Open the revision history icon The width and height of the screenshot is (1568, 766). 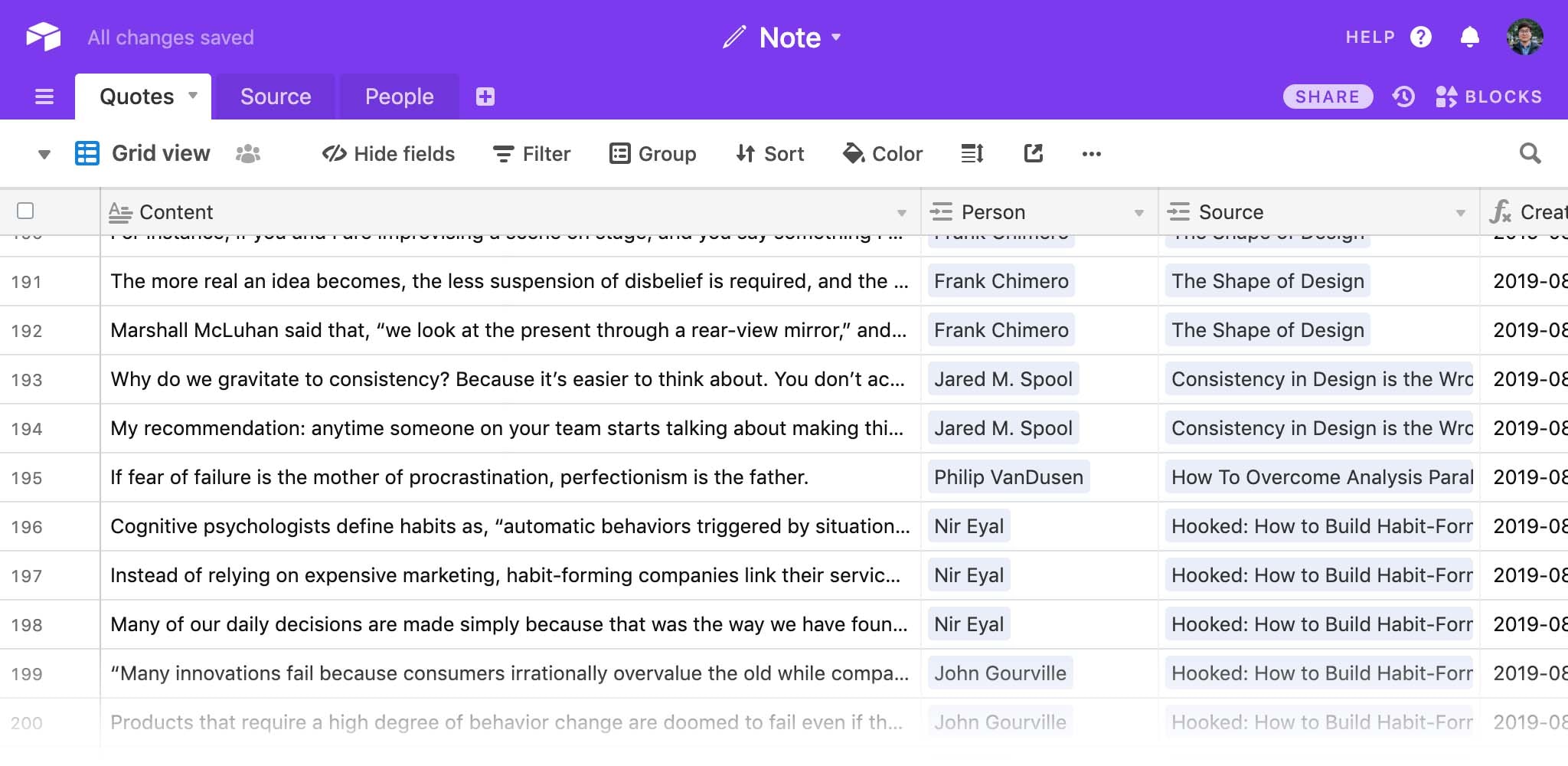[x=1403, y=97]
